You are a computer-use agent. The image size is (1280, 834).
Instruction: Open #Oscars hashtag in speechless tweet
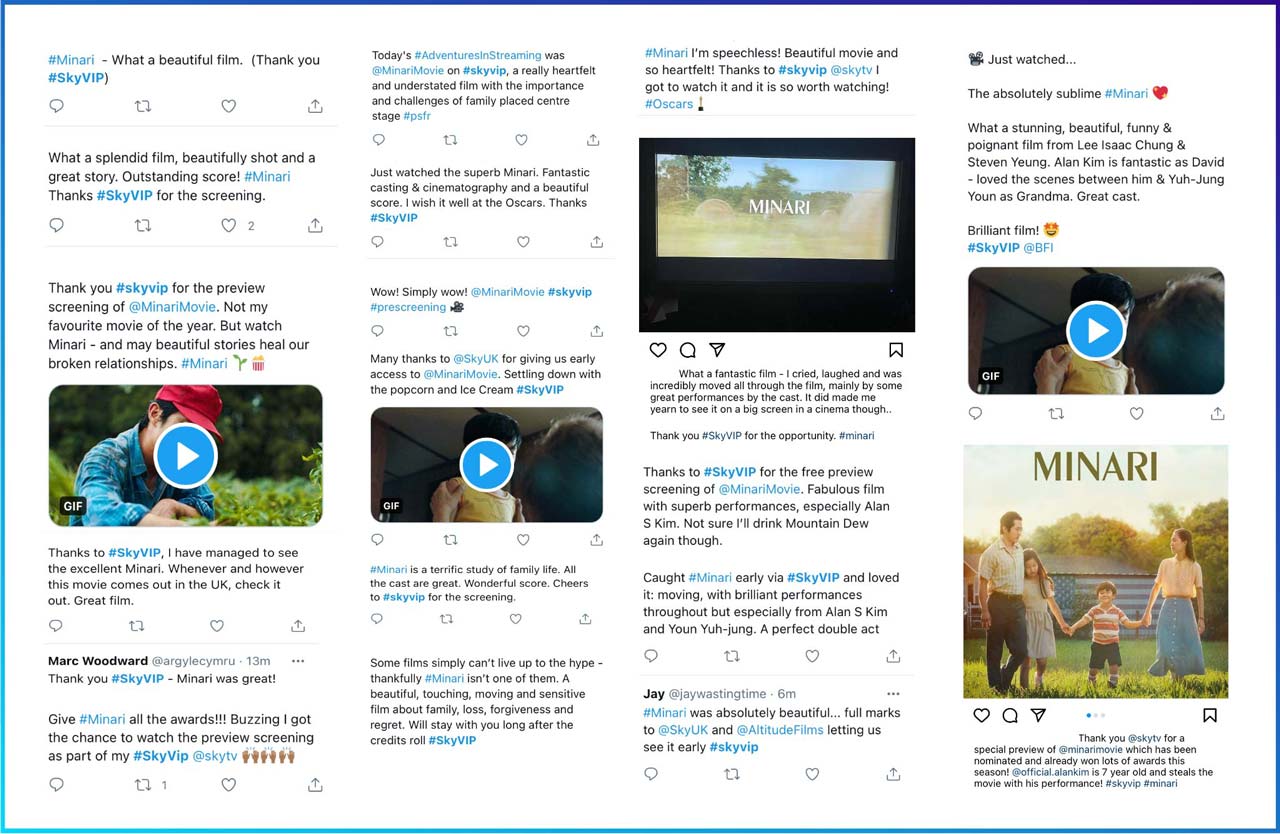pos(669,104)
